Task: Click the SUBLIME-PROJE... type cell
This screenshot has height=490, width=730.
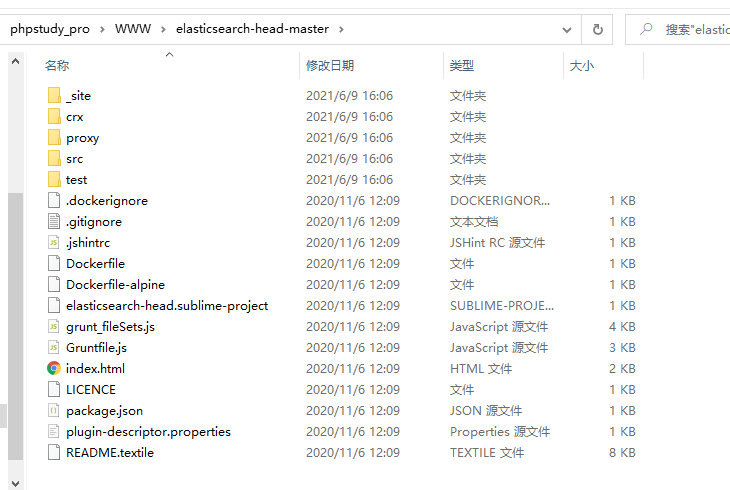Action: click(502, 306)
